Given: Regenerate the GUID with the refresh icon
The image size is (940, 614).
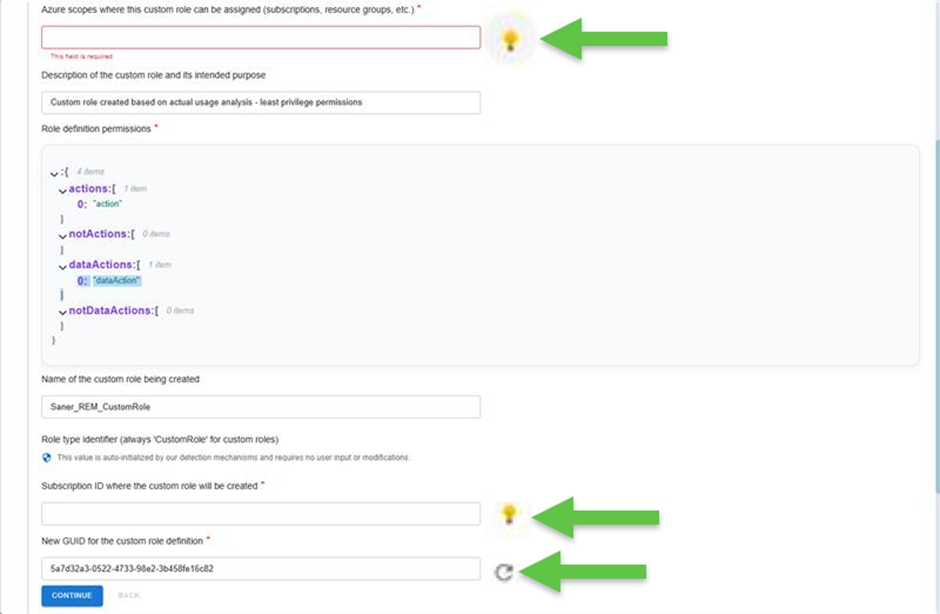Looking at the screenshot, I should (505, 572).
